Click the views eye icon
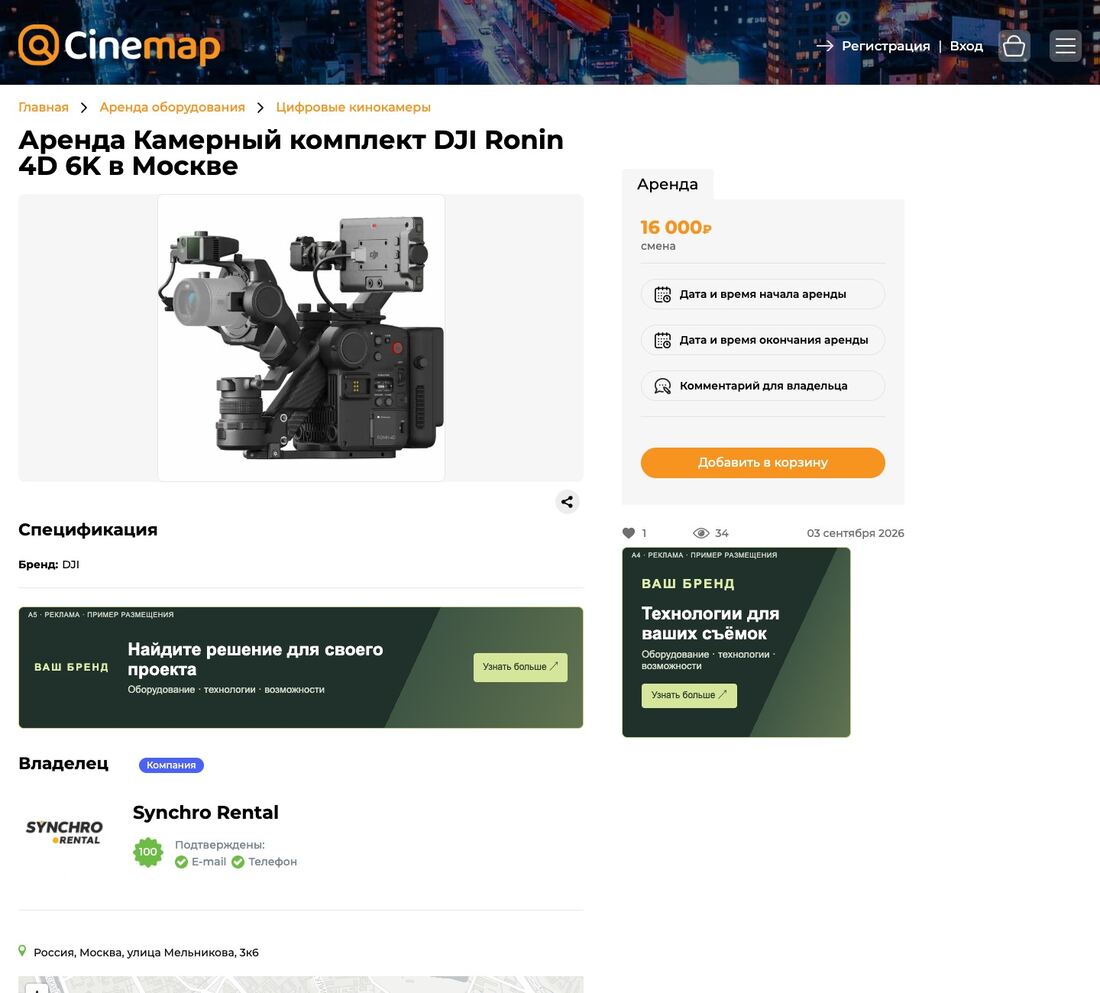This screenshot has width=1100, height=993. click(701, 533)
